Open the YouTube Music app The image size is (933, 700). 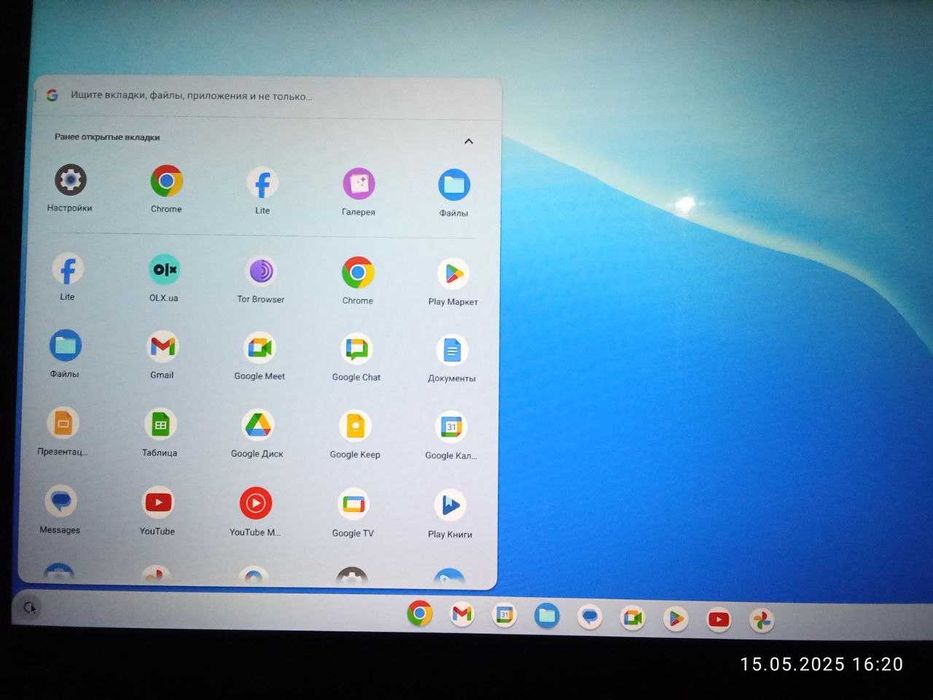pos(256,504)
